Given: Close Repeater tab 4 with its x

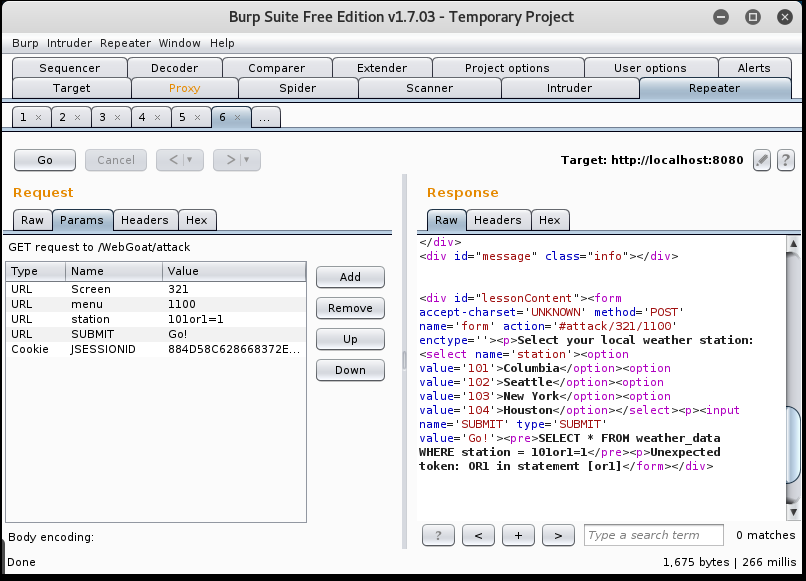Looking at the screenshot, I should pyautogui.click(x=157, y=118).
